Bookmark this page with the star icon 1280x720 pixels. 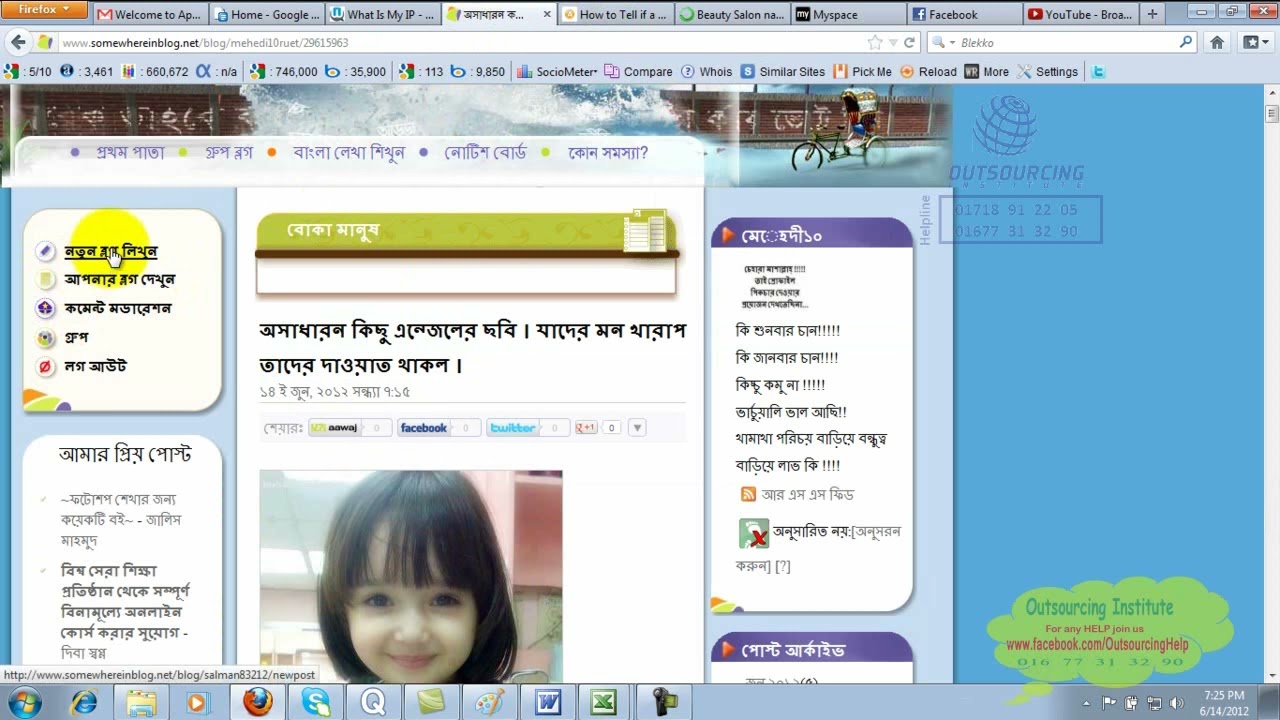click(875, 43)
